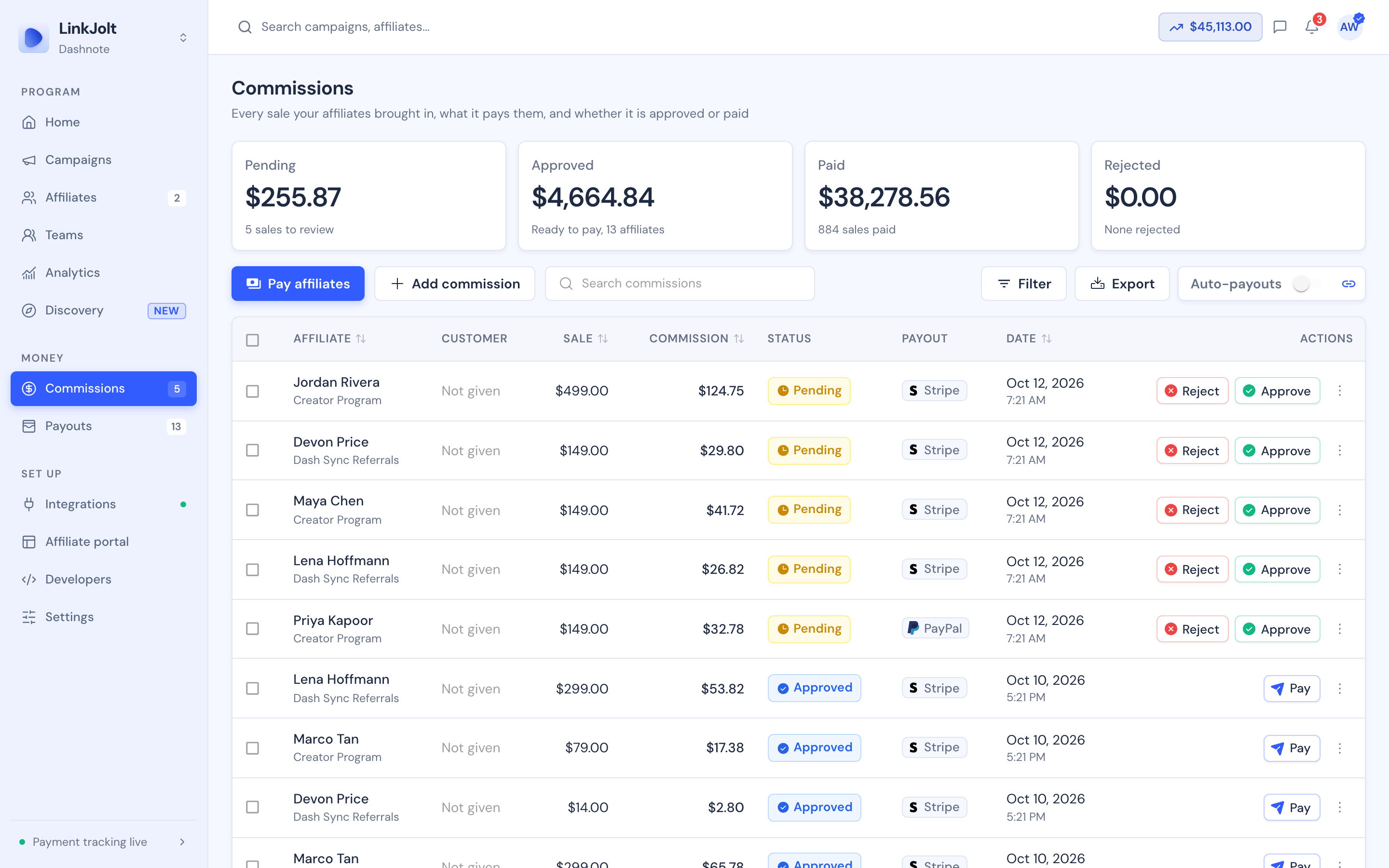The width and height of the screenshot is (1389, 868).
Task: Click the Search campaigns, affiliates field
Action: tap(345, 27)
